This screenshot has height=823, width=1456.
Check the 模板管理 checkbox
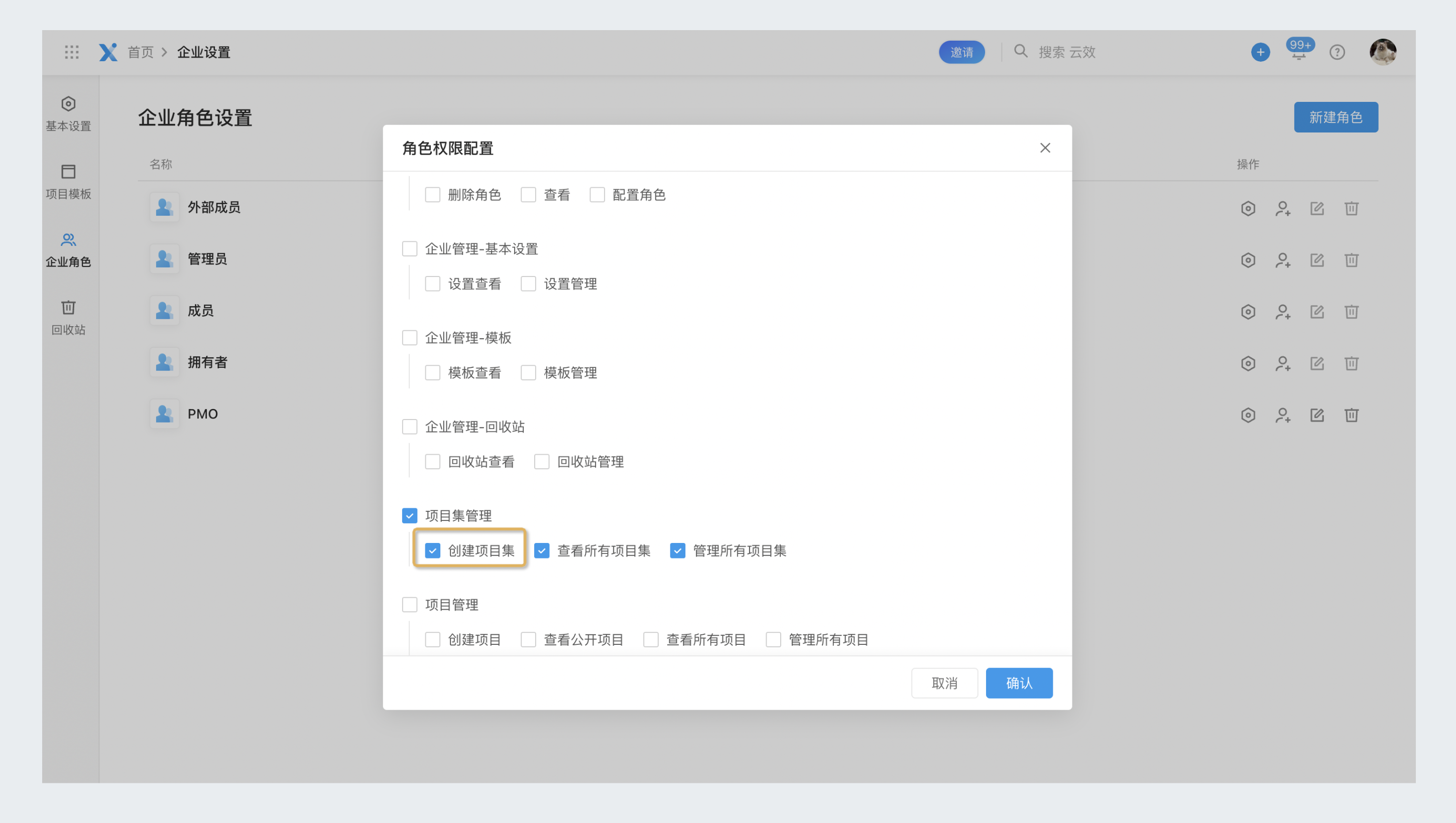[528, 372]
